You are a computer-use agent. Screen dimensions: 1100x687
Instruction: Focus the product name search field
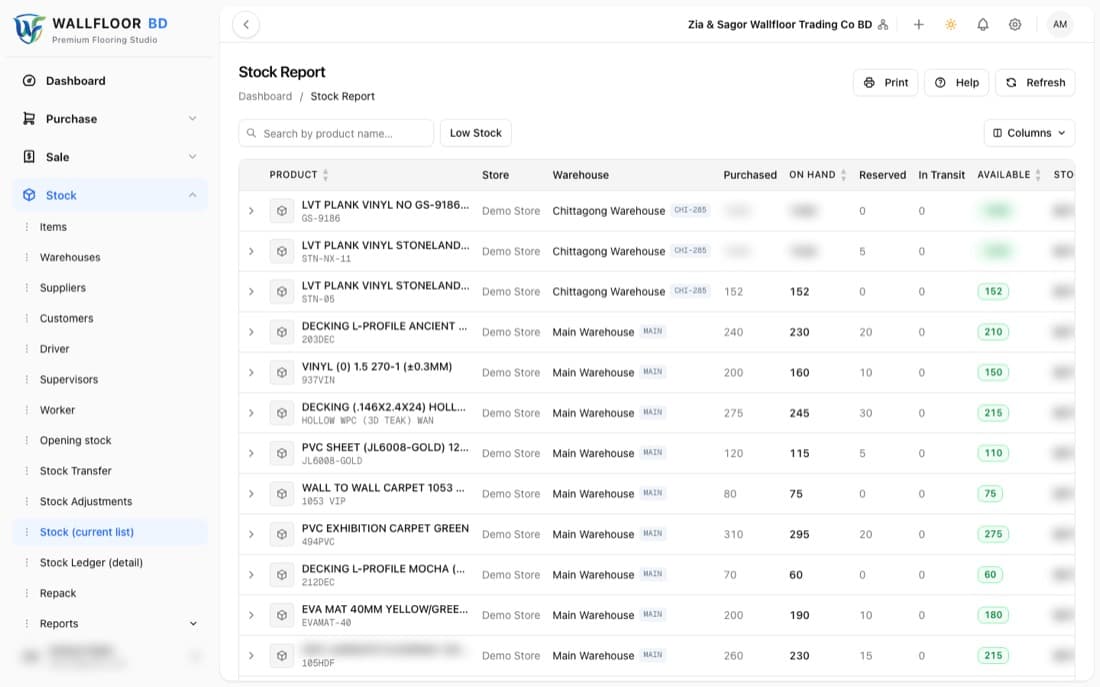pos(336,133)
